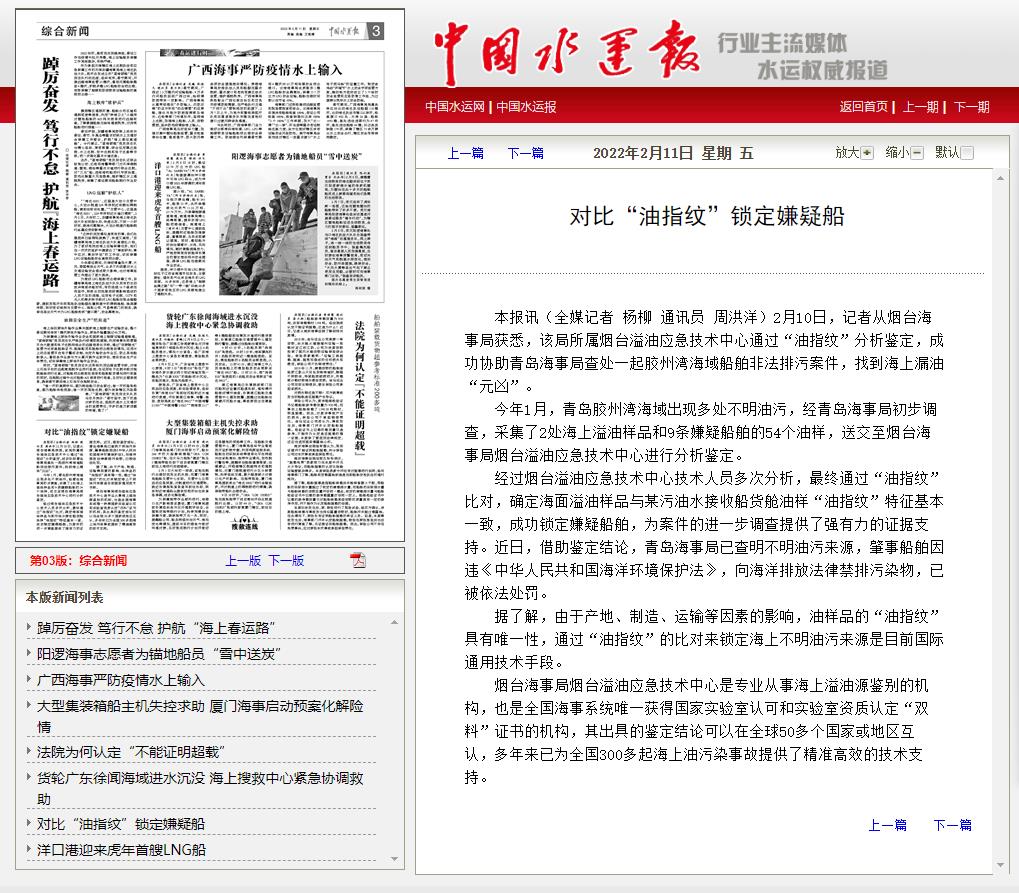Open 中国水运报 link
Screen dimensions: 1019x893
(526, 107)
